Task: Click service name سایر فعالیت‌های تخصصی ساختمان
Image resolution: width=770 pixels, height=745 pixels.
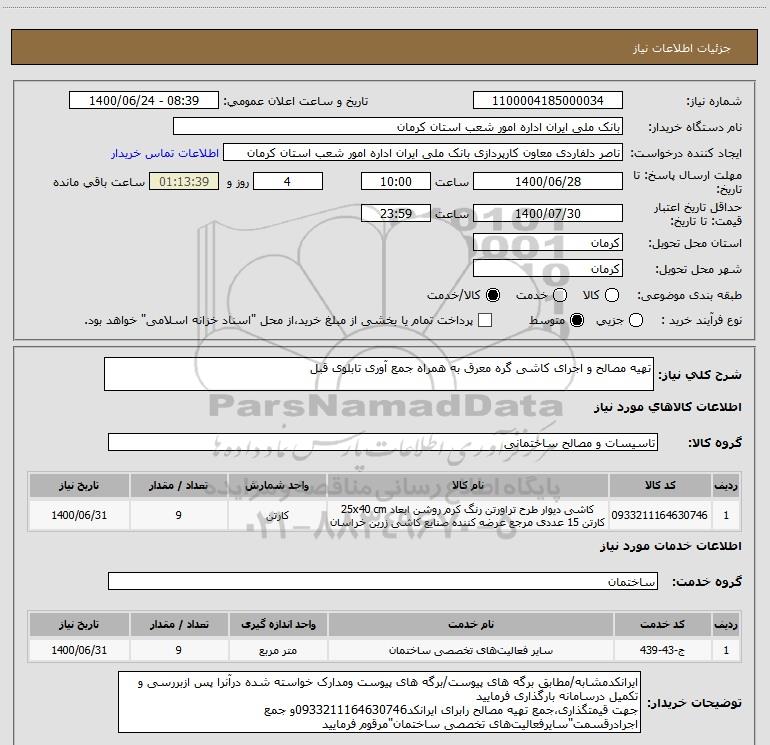Action: tap(471, 650)
